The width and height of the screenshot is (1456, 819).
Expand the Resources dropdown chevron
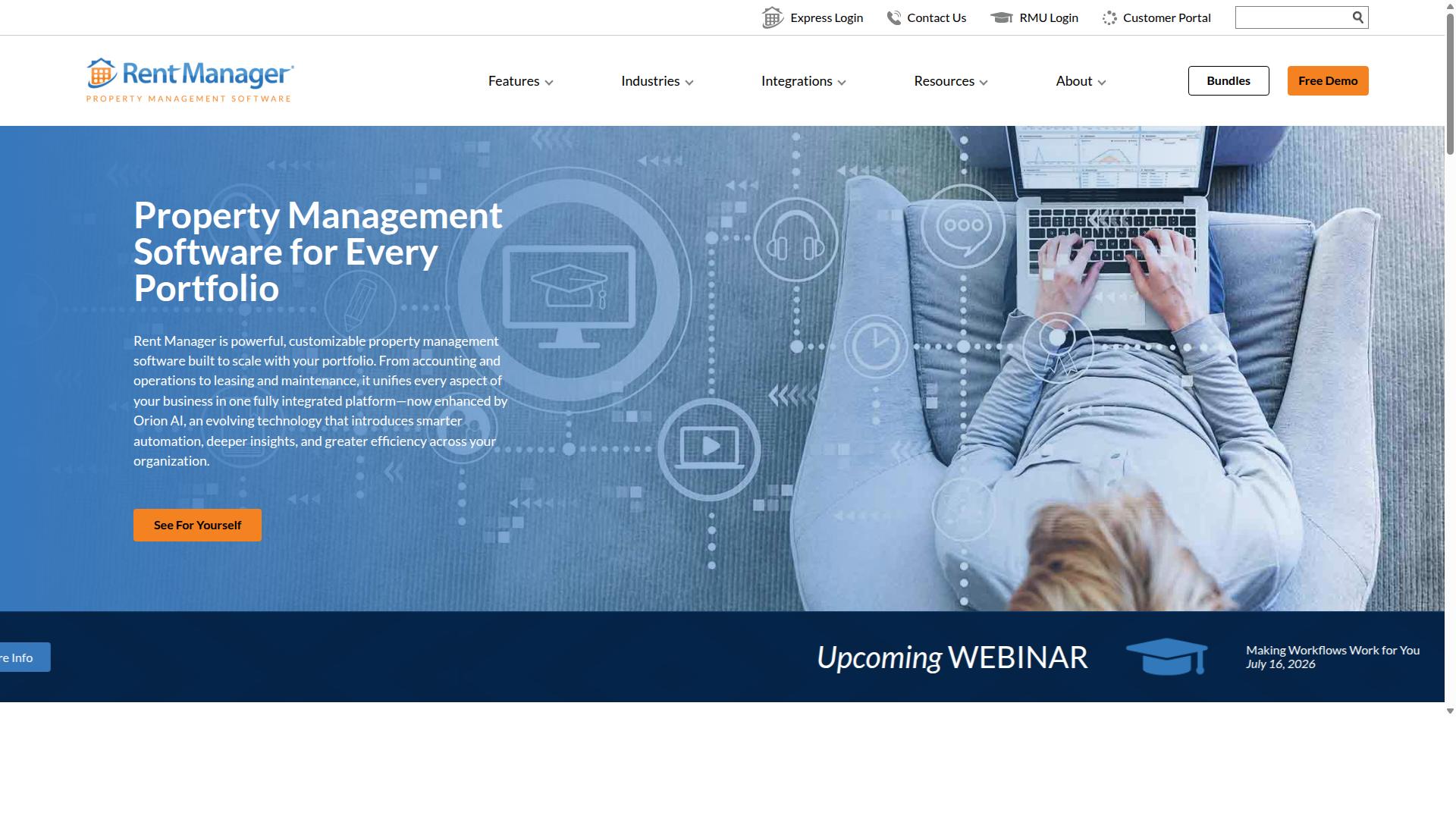pos(984,83)
